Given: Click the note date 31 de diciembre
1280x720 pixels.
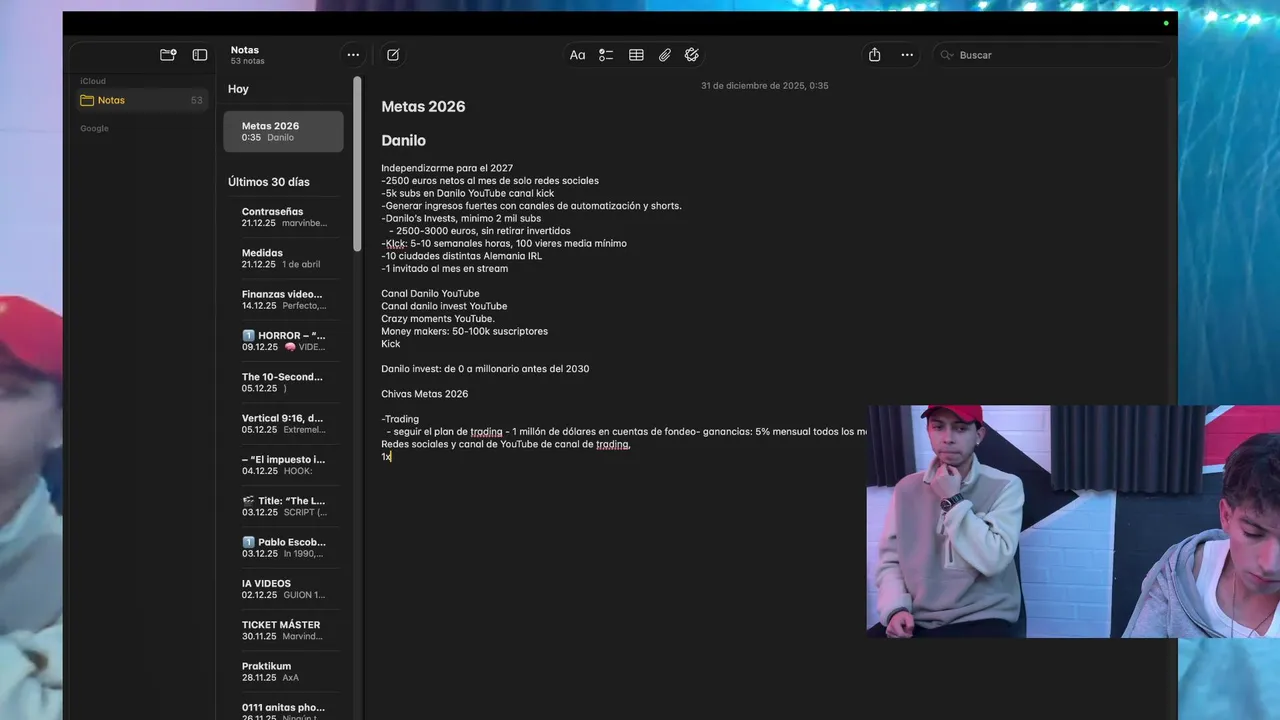Looking at the screenshot, I should point(764,86).
